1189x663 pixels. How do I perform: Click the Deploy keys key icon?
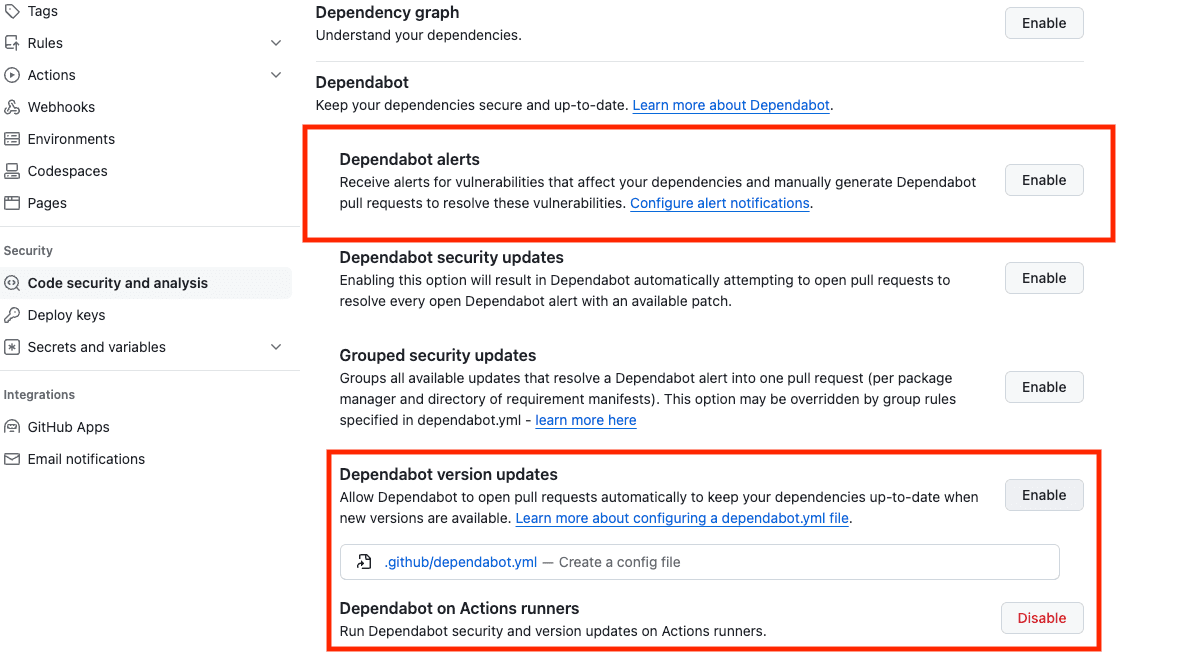coord(12,315)
